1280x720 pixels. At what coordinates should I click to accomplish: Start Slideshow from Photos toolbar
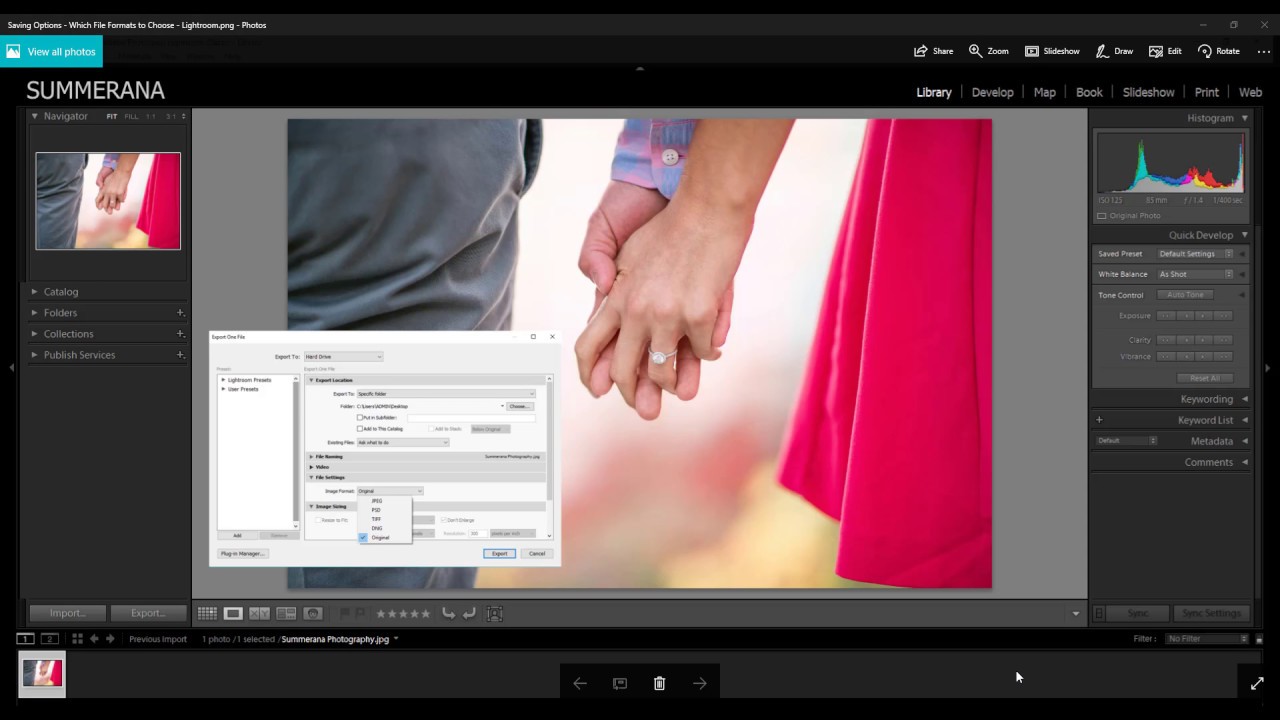(1052, 51)
